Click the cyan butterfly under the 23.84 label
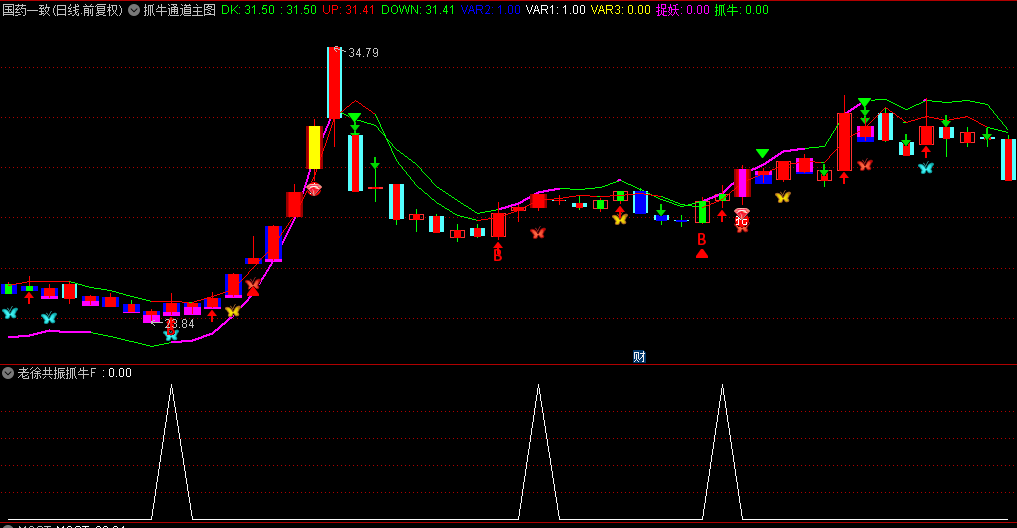1017x528 pixels. [171, 335]
